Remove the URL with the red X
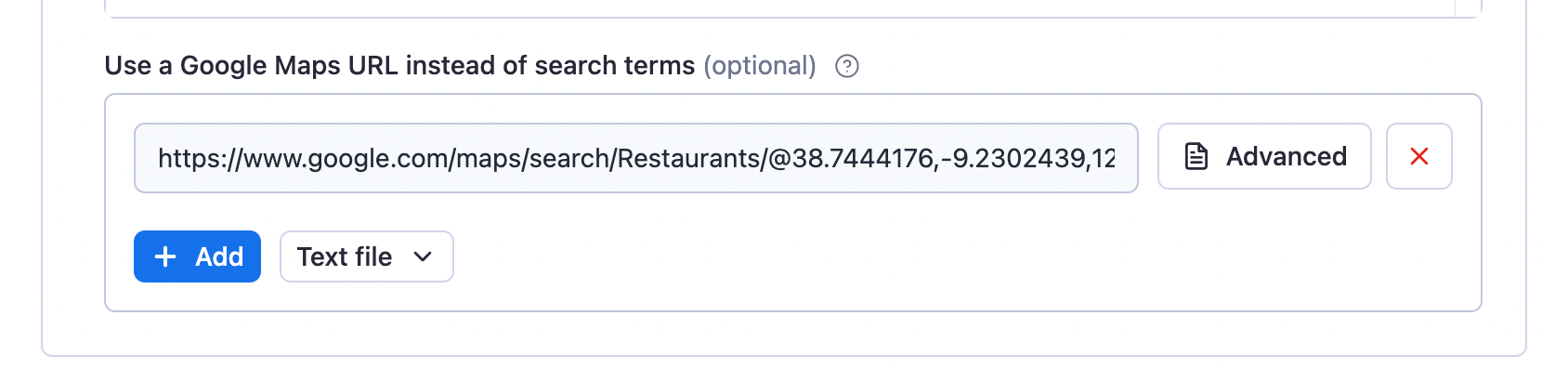The width and height of the screenshot is (1568, 368). pos(1418,156)
